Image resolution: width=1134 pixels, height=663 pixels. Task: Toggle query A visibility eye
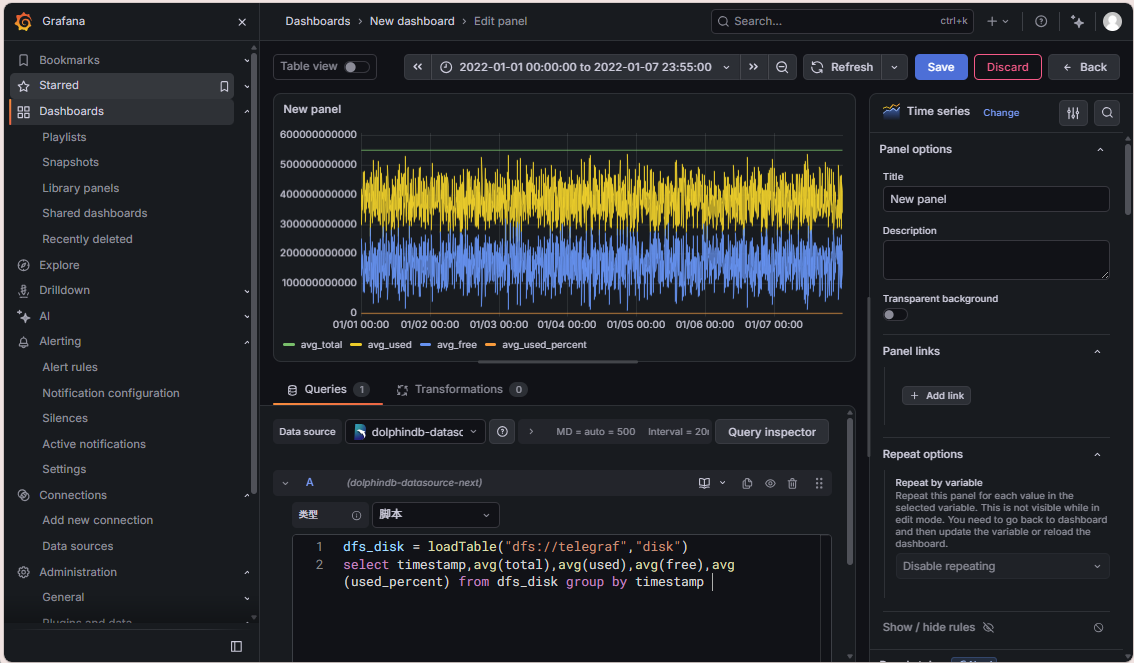[x=770, y=483]
